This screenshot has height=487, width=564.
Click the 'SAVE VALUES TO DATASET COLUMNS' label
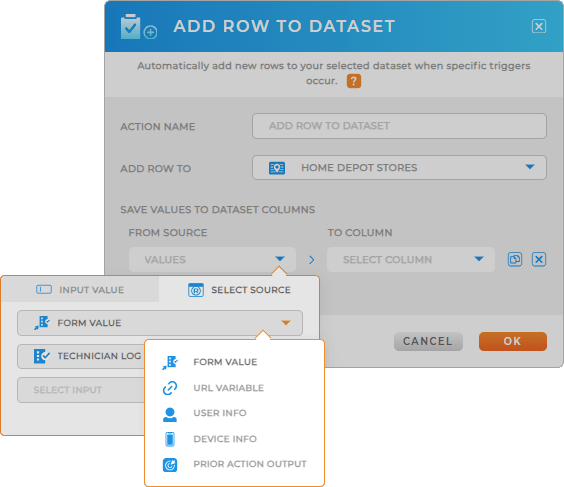click(x=218, y=210)
